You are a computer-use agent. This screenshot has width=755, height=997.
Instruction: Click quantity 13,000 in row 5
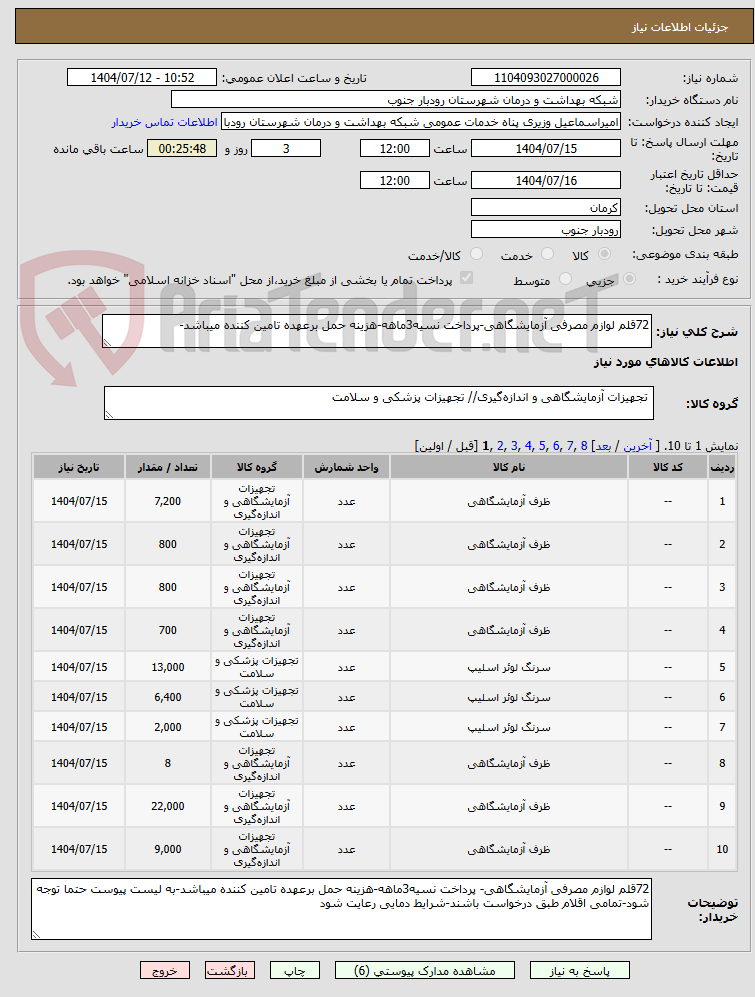point(168,667)
